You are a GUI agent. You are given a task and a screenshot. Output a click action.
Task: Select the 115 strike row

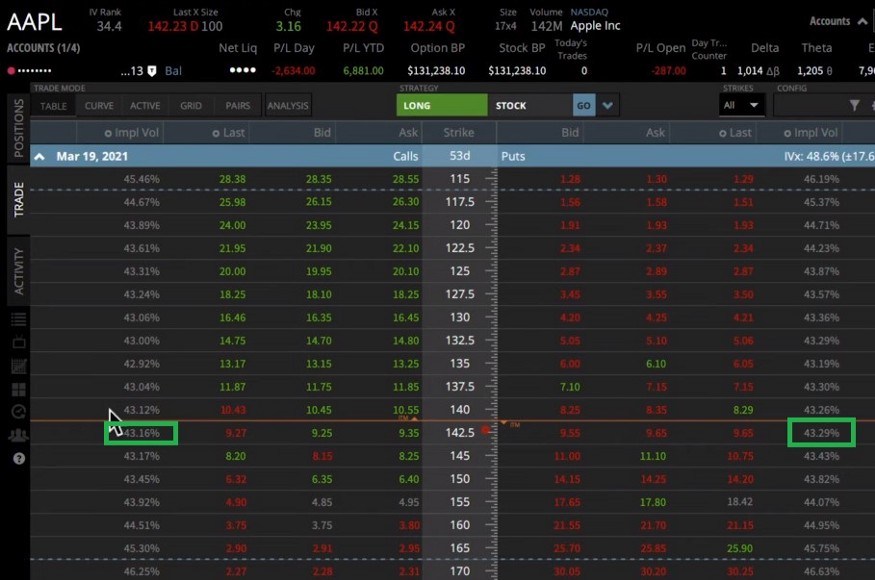tap(452, 179)
